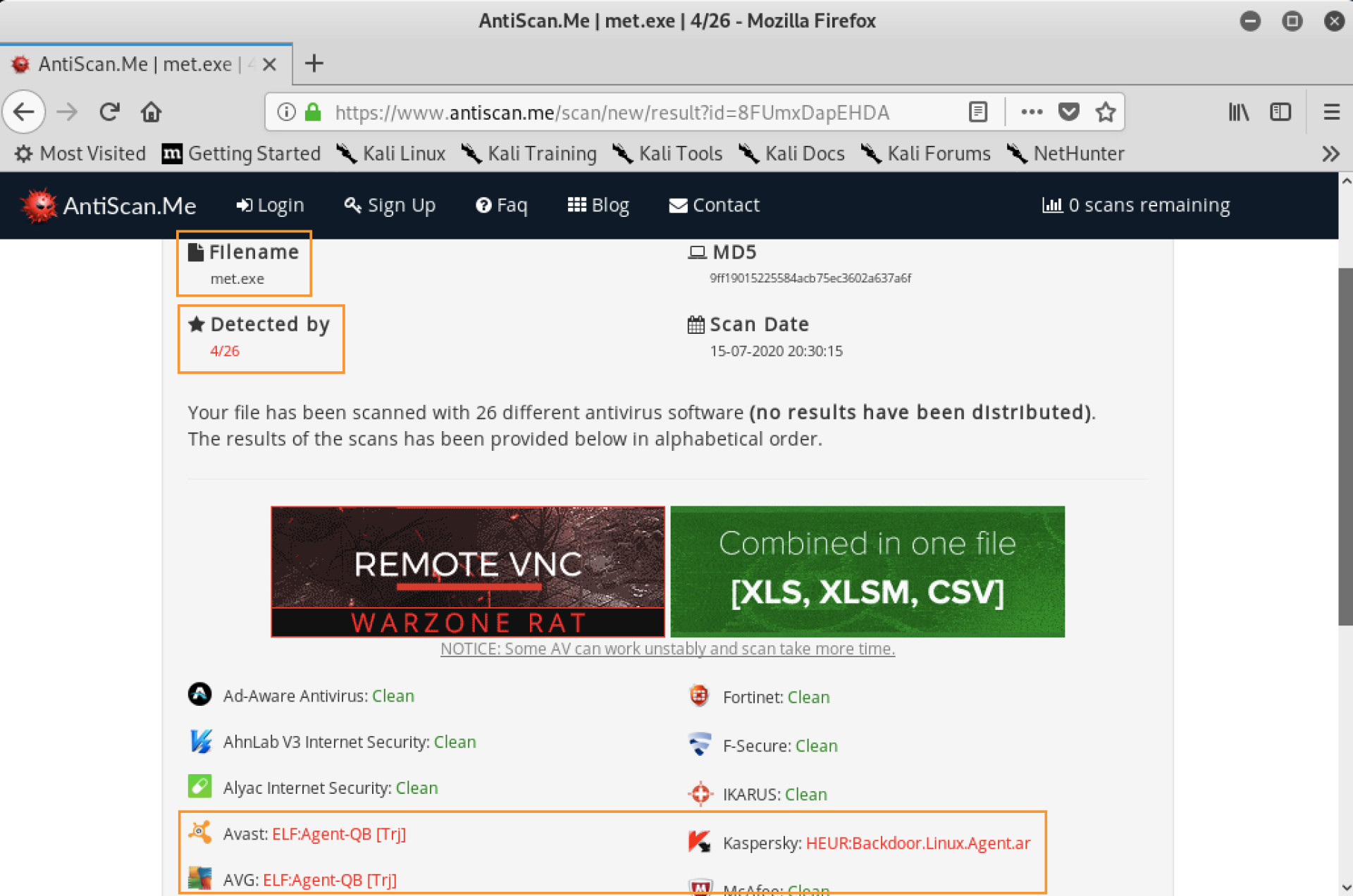1353x896 pixels.
Task: Click the Remote VNC Warzone RAT banner
Action: tap(468, 571)
